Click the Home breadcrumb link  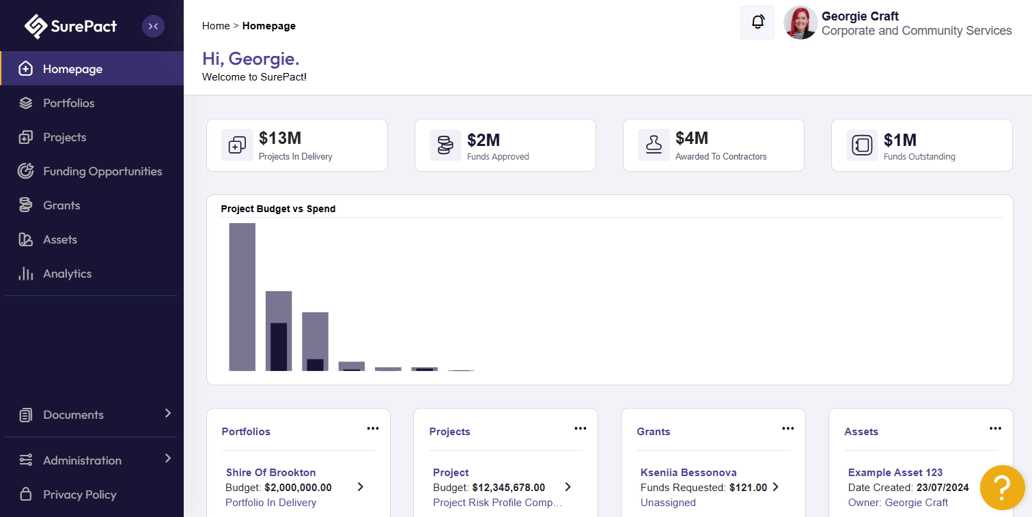(216, 26)
